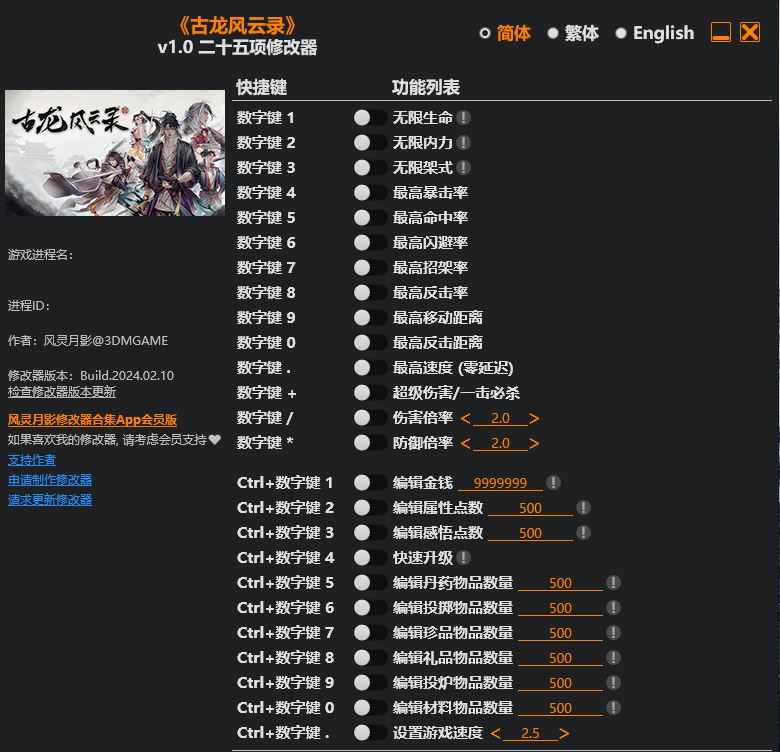Screen dimensions: 780x752
Task: Click the info icon beside 编辑金钱 value
Action: 553,482
